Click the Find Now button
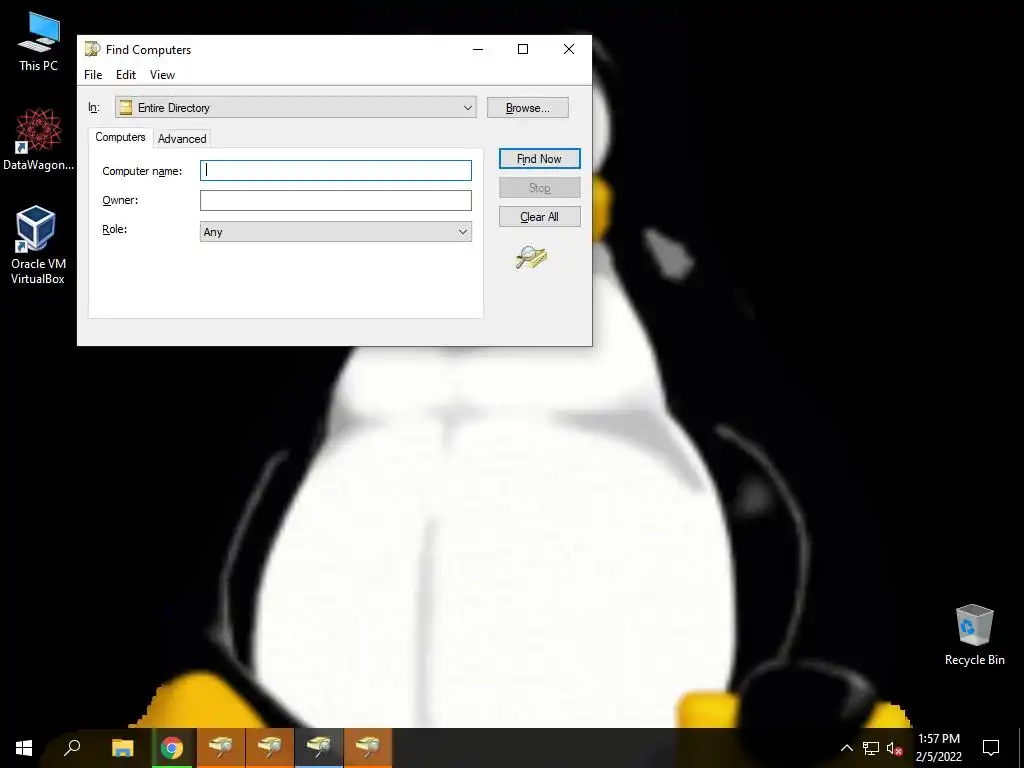This screenshot has width=1024, height=768. tap(539, 159)
